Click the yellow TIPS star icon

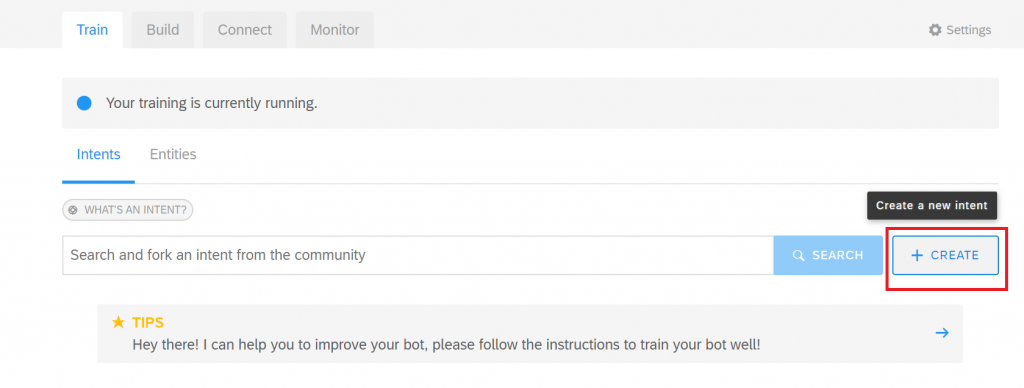[x=118, y=322]
